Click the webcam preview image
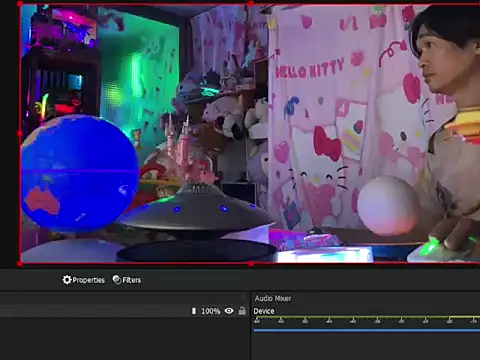 pyautogui.click(x=250, y=134)
